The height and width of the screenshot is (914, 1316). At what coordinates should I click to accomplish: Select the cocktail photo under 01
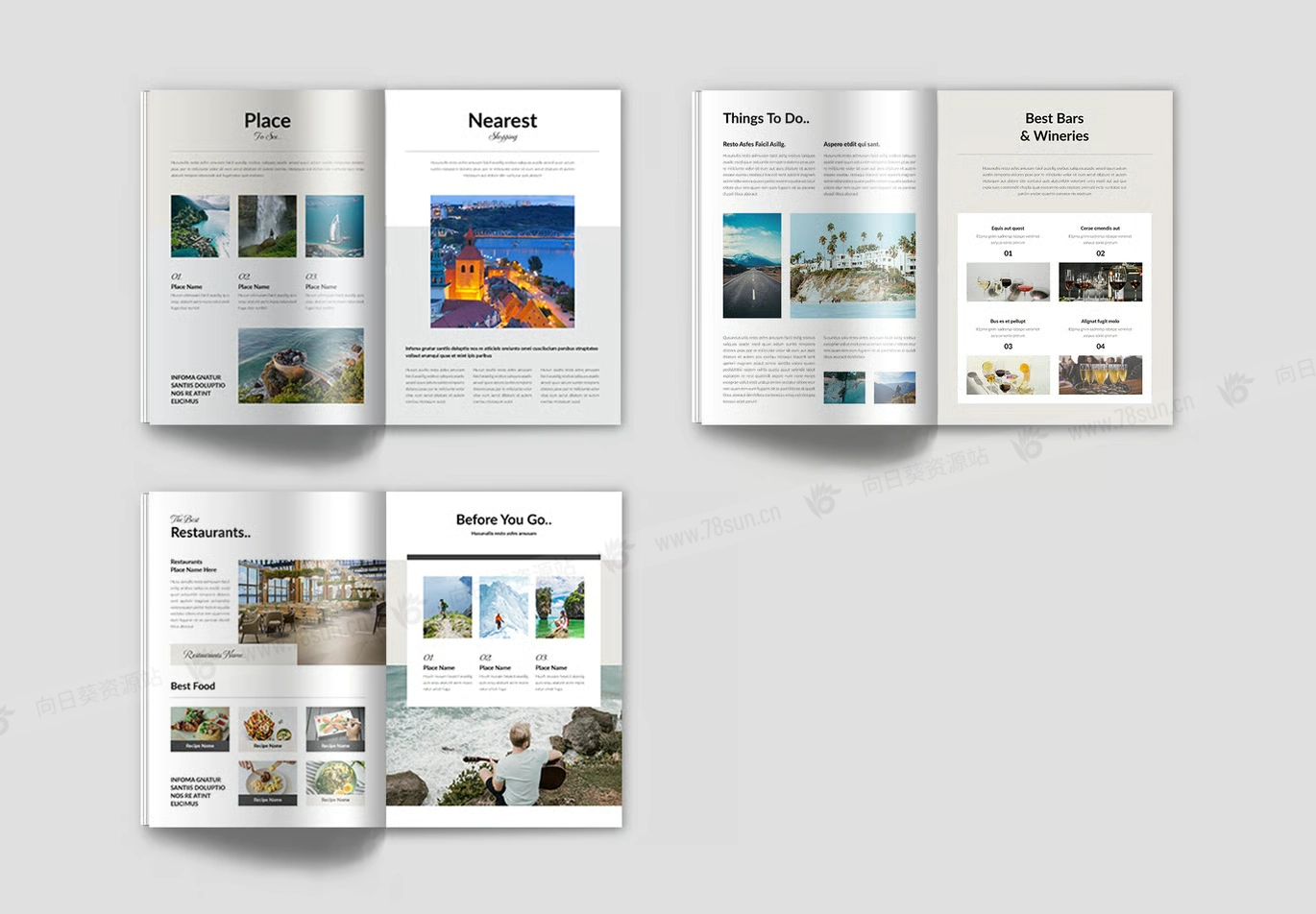(x=1008, y=282)
